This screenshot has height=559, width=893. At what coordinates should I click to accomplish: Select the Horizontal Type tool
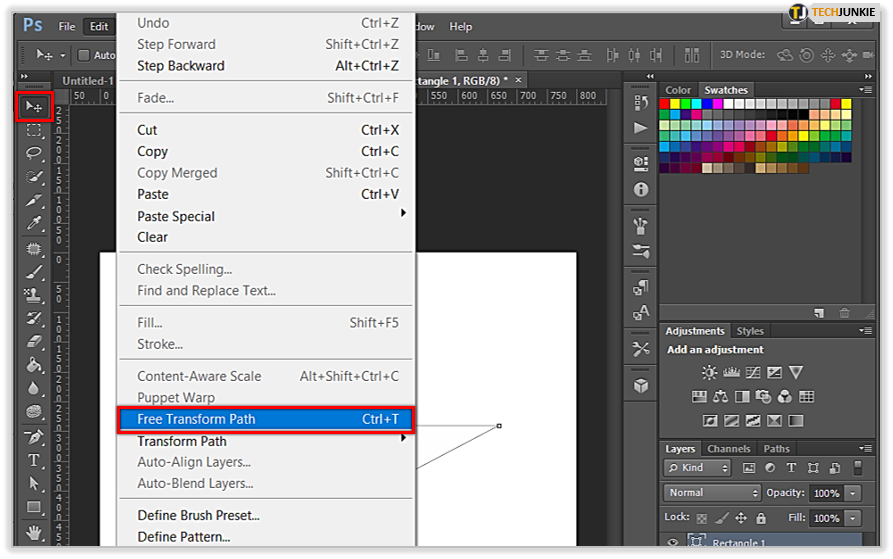(34, 461)
